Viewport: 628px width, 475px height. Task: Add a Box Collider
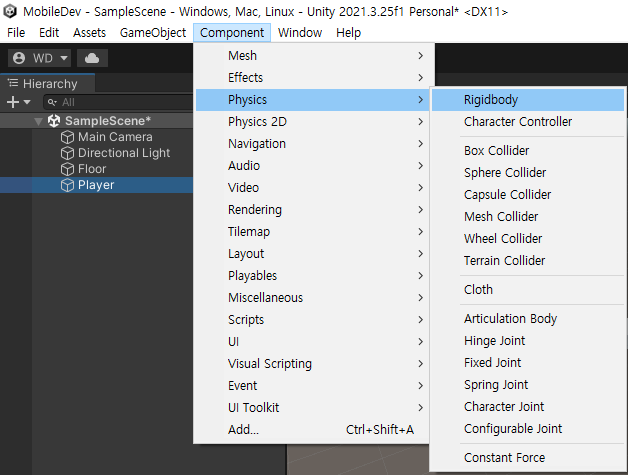528,151
